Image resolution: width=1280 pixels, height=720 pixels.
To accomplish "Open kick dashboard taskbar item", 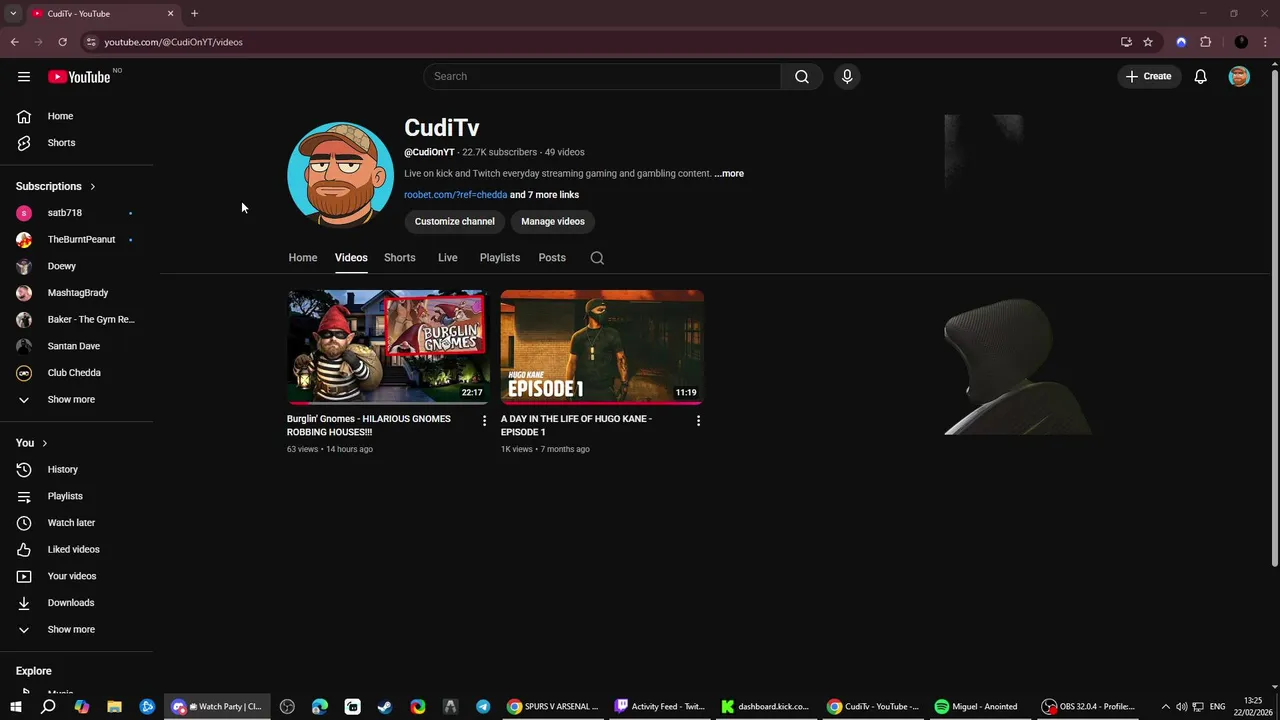I will pos(765,706).
